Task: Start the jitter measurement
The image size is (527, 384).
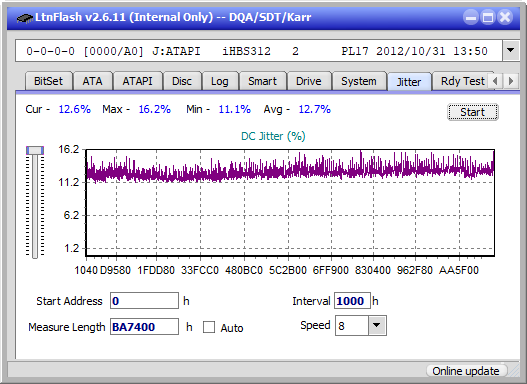Action: (x=473, y=112)
